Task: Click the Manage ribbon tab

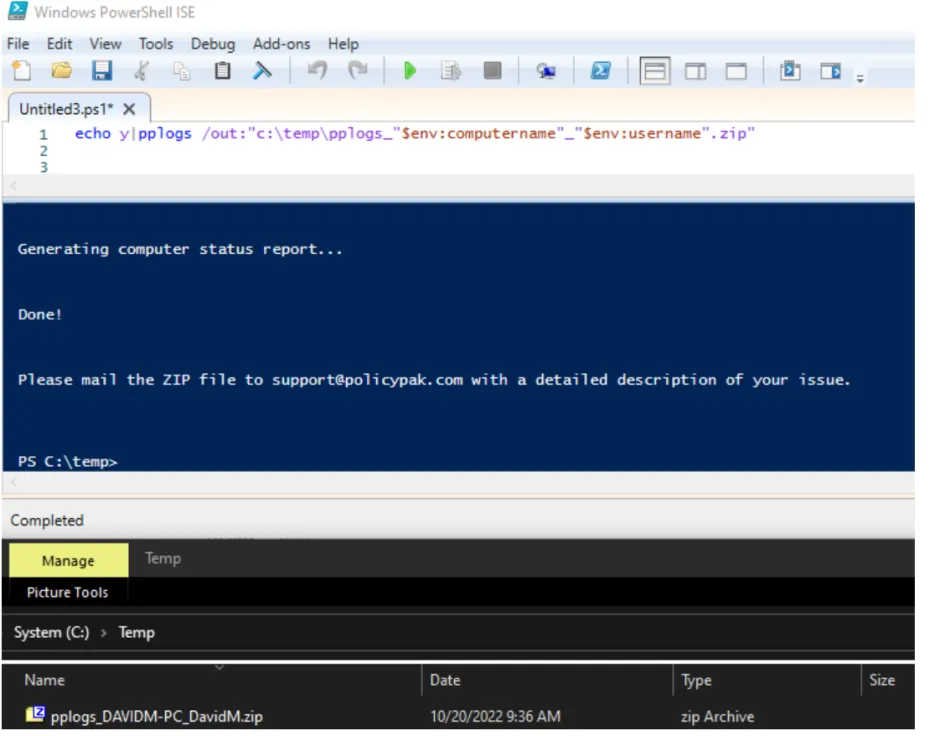Action: (68, 561)
